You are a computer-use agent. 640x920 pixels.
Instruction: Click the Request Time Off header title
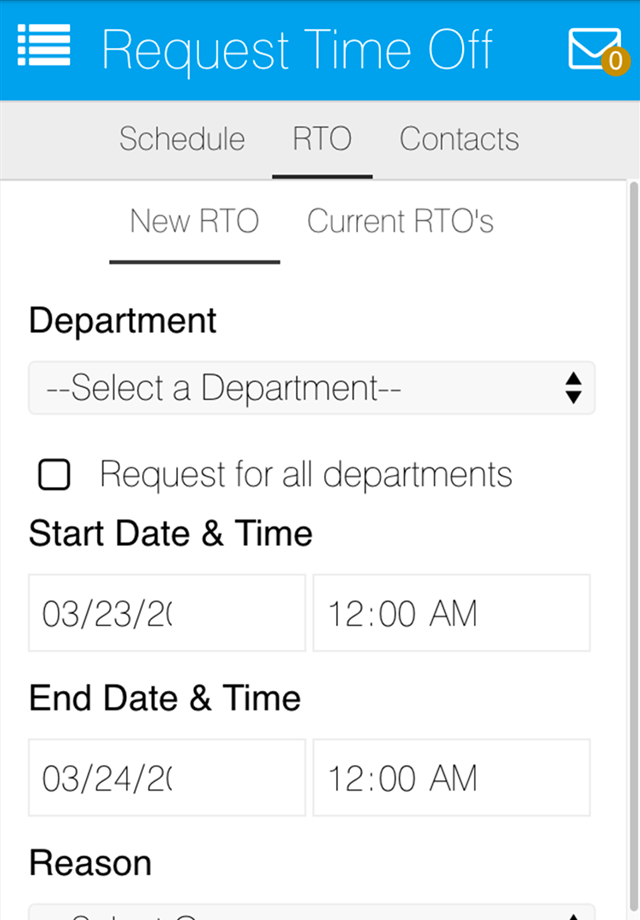coord(297,50)
